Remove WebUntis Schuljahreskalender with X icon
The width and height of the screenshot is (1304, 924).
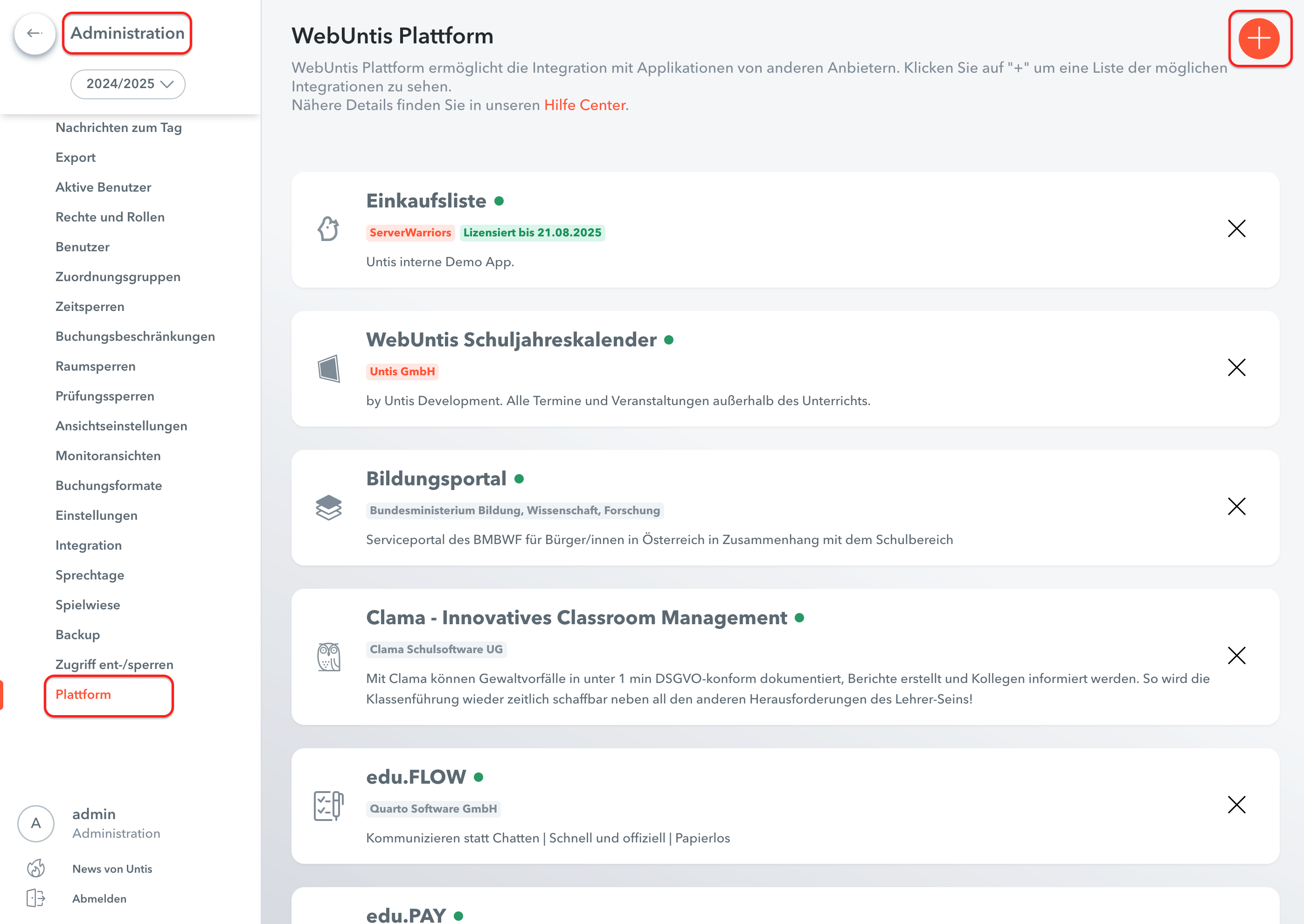[x=1236, y=367]
